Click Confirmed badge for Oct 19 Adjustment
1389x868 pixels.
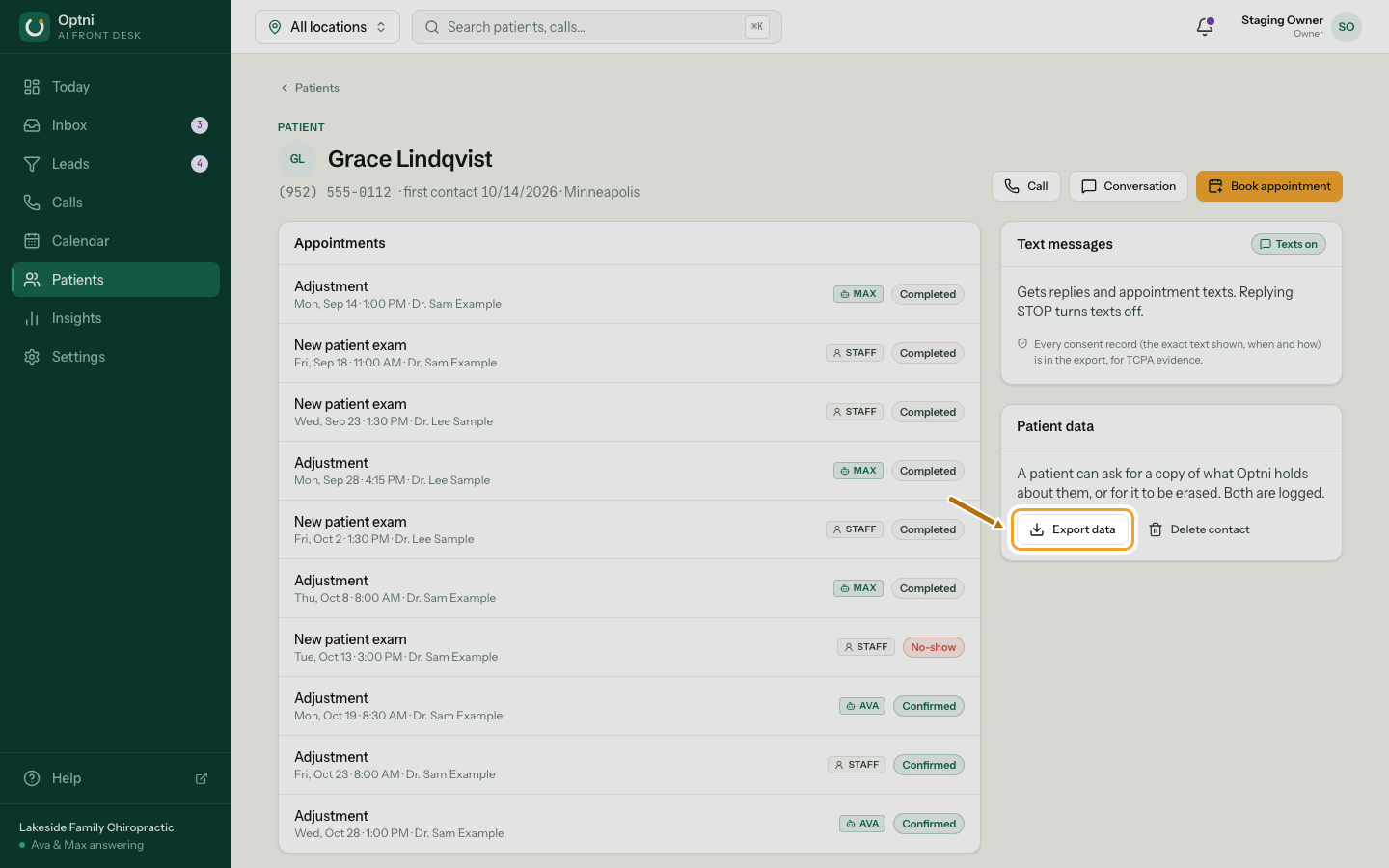tap(929, 706)
